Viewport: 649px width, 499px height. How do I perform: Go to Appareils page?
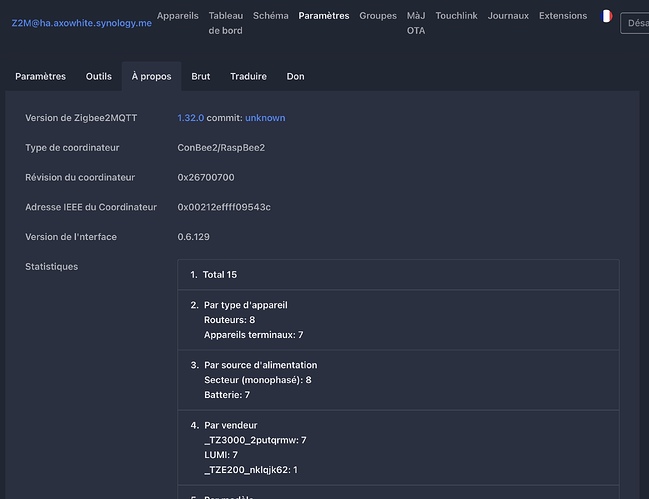coord(178,16)
